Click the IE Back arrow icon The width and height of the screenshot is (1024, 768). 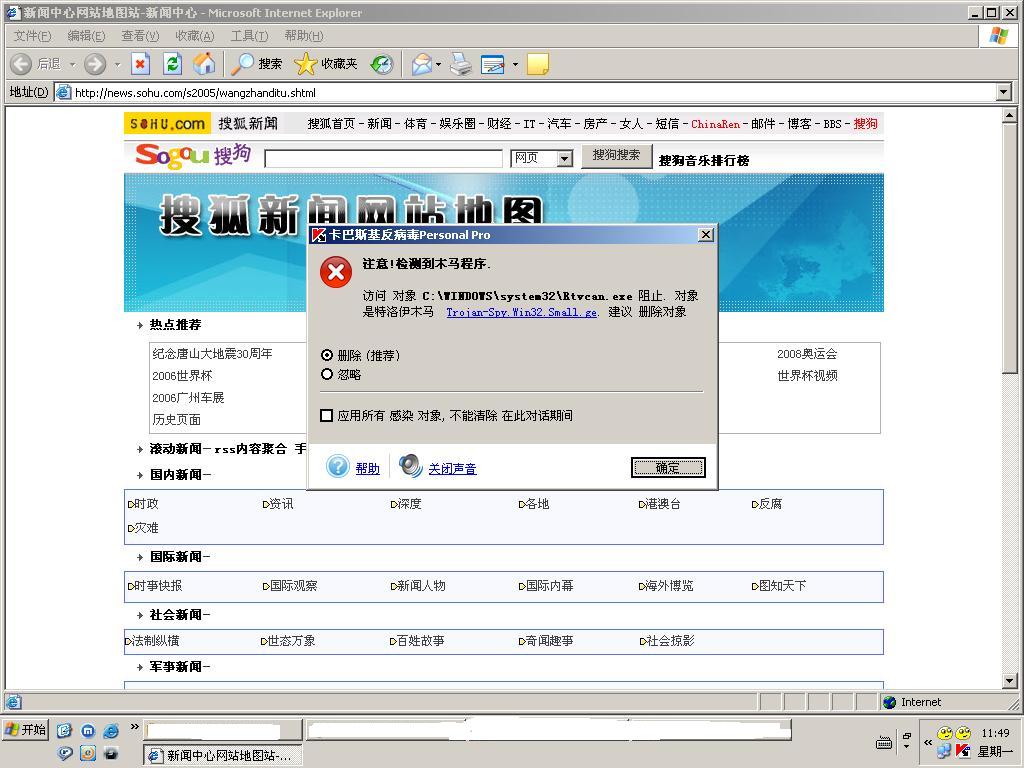tap(21, 64)
